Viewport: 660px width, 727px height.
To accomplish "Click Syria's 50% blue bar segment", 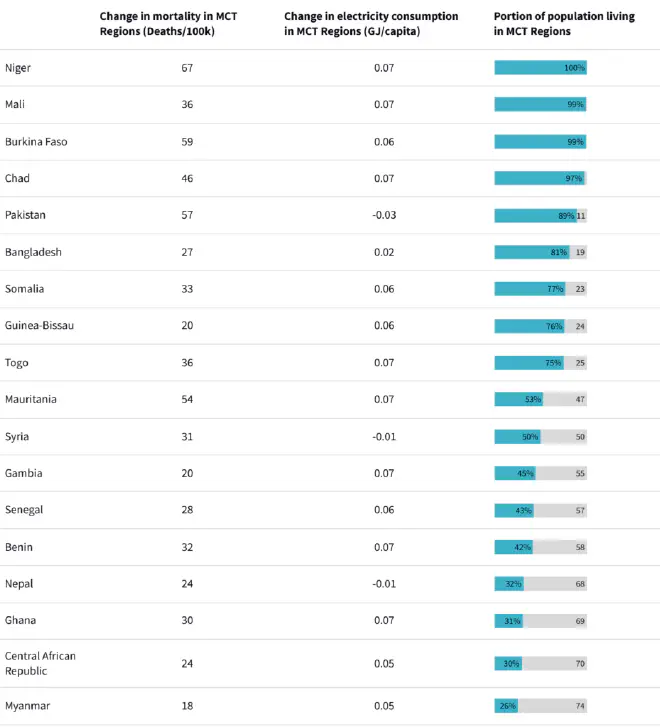I will tap(518, 437).
